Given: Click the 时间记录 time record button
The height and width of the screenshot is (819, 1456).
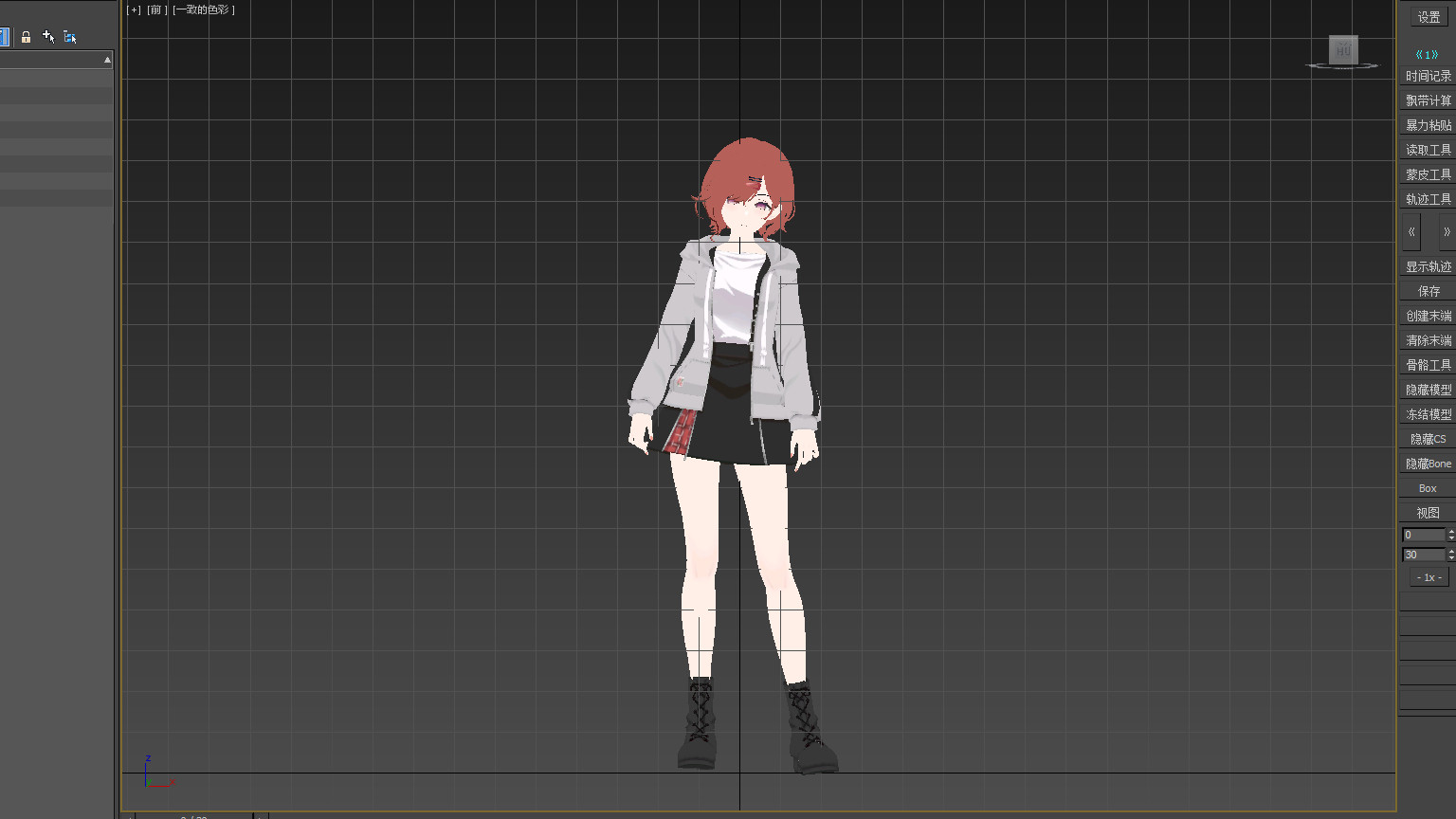Looking at the screenshot, I should click(x=1428, y=76).
